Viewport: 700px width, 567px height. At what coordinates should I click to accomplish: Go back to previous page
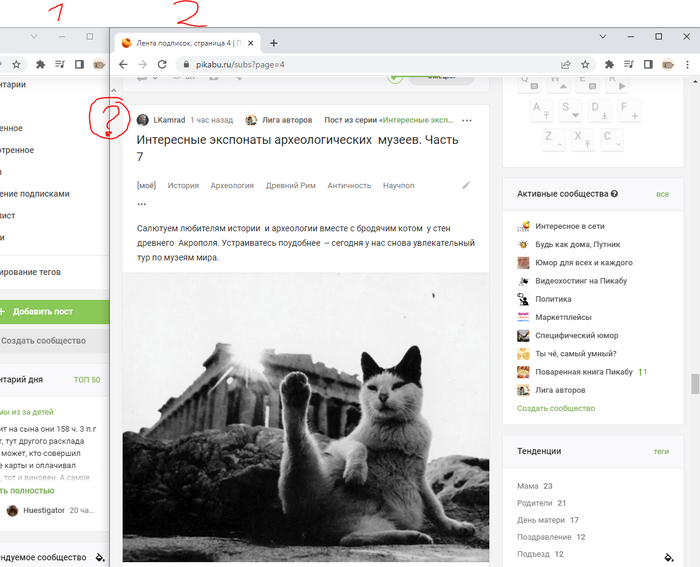pyautogui.click(x=123, y=65)
